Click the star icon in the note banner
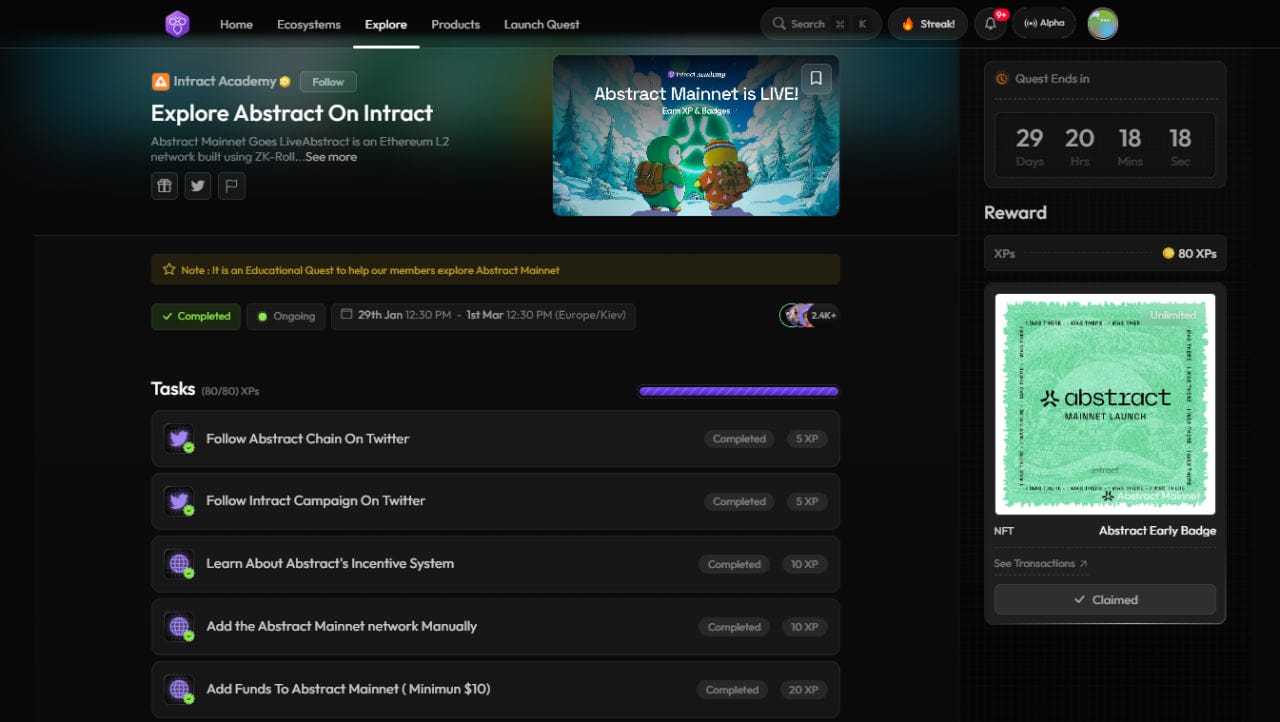Screen dimensions: 1280x722 click(169, 270)
